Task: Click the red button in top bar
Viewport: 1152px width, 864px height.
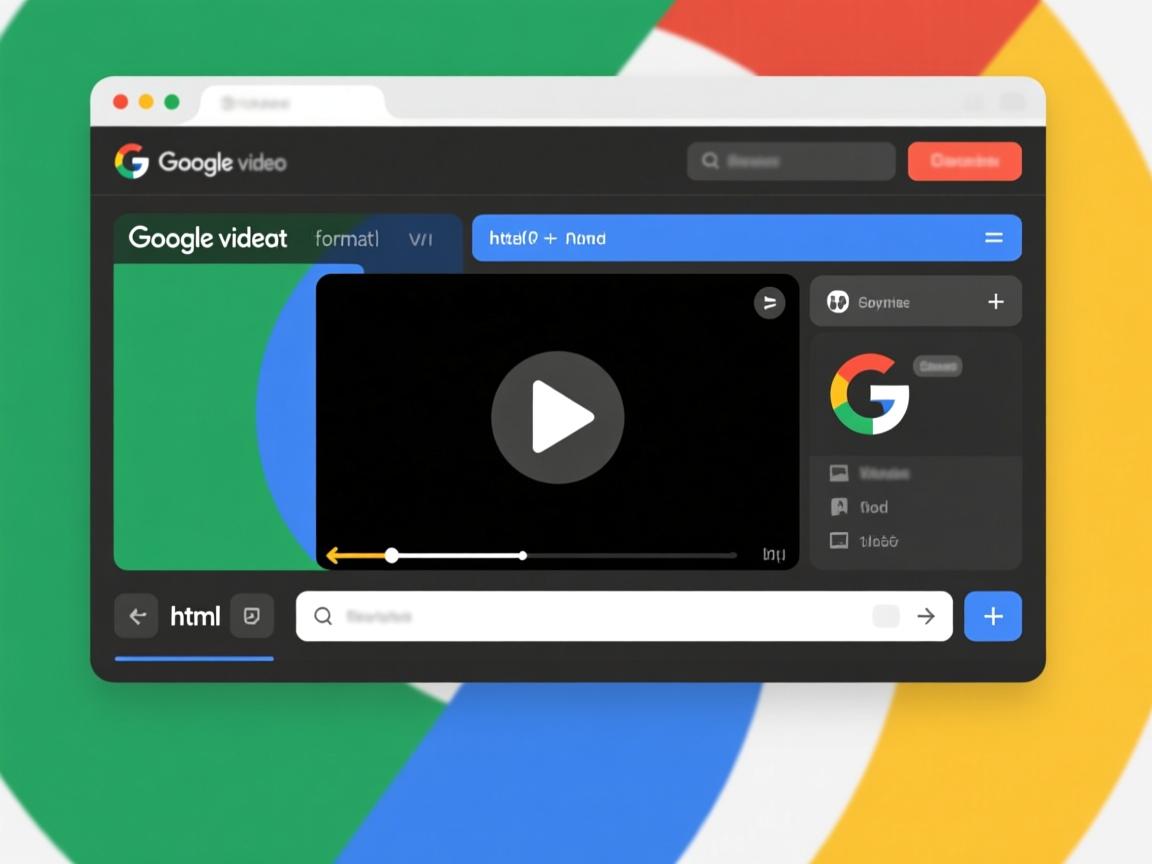Action: [964, 161]
